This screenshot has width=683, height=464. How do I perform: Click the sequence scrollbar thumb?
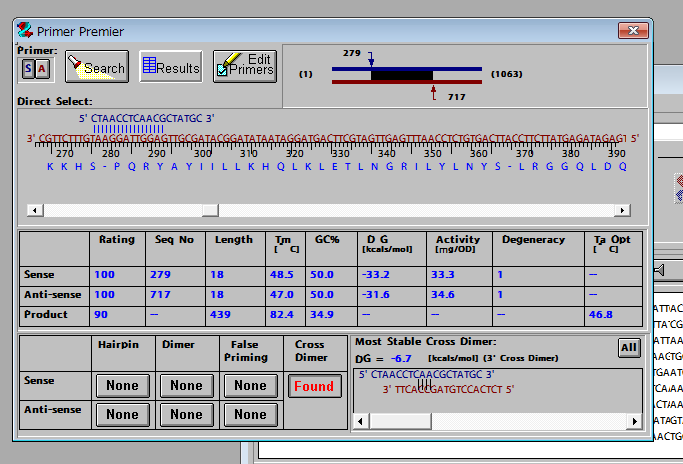[x=209, y=210]
